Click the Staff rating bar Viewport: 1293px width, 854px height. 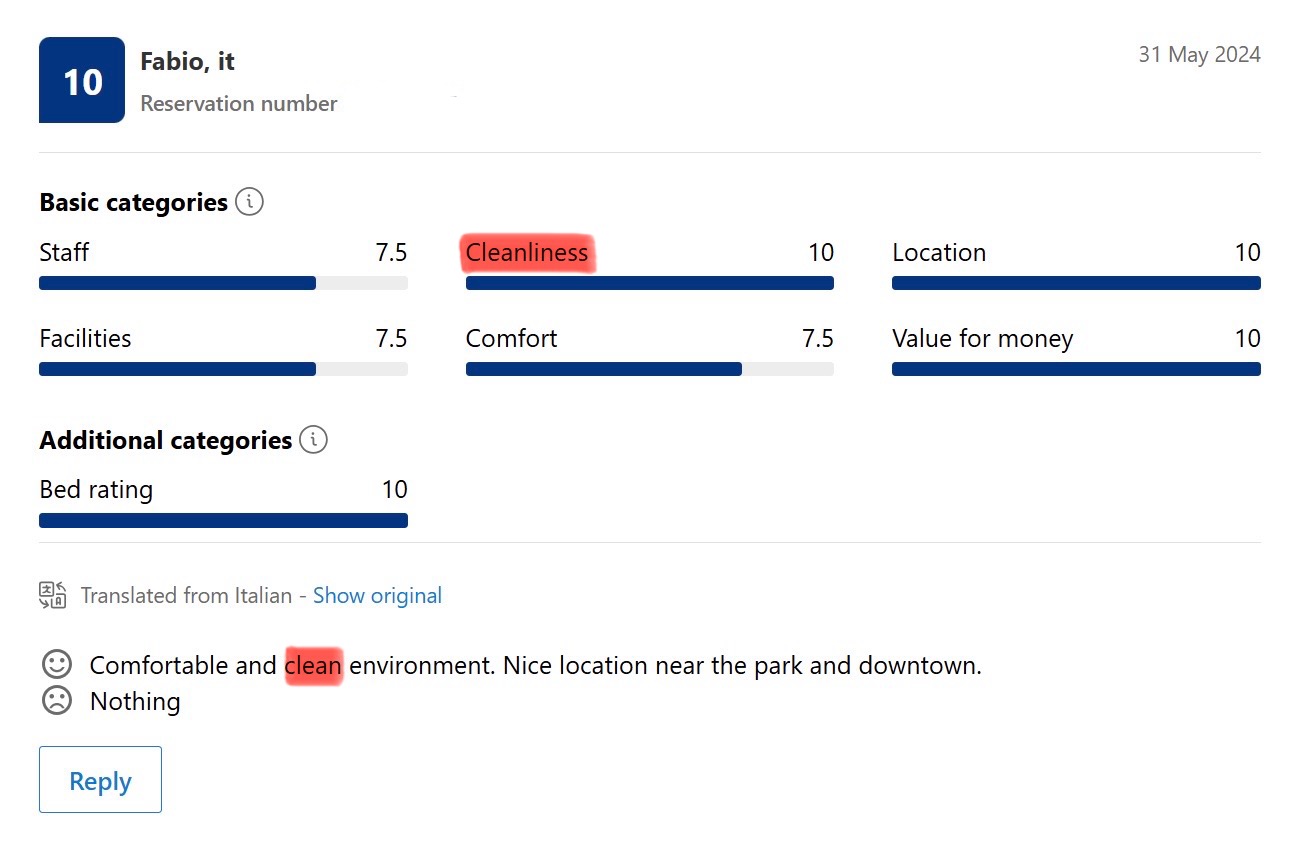point(223,283)
